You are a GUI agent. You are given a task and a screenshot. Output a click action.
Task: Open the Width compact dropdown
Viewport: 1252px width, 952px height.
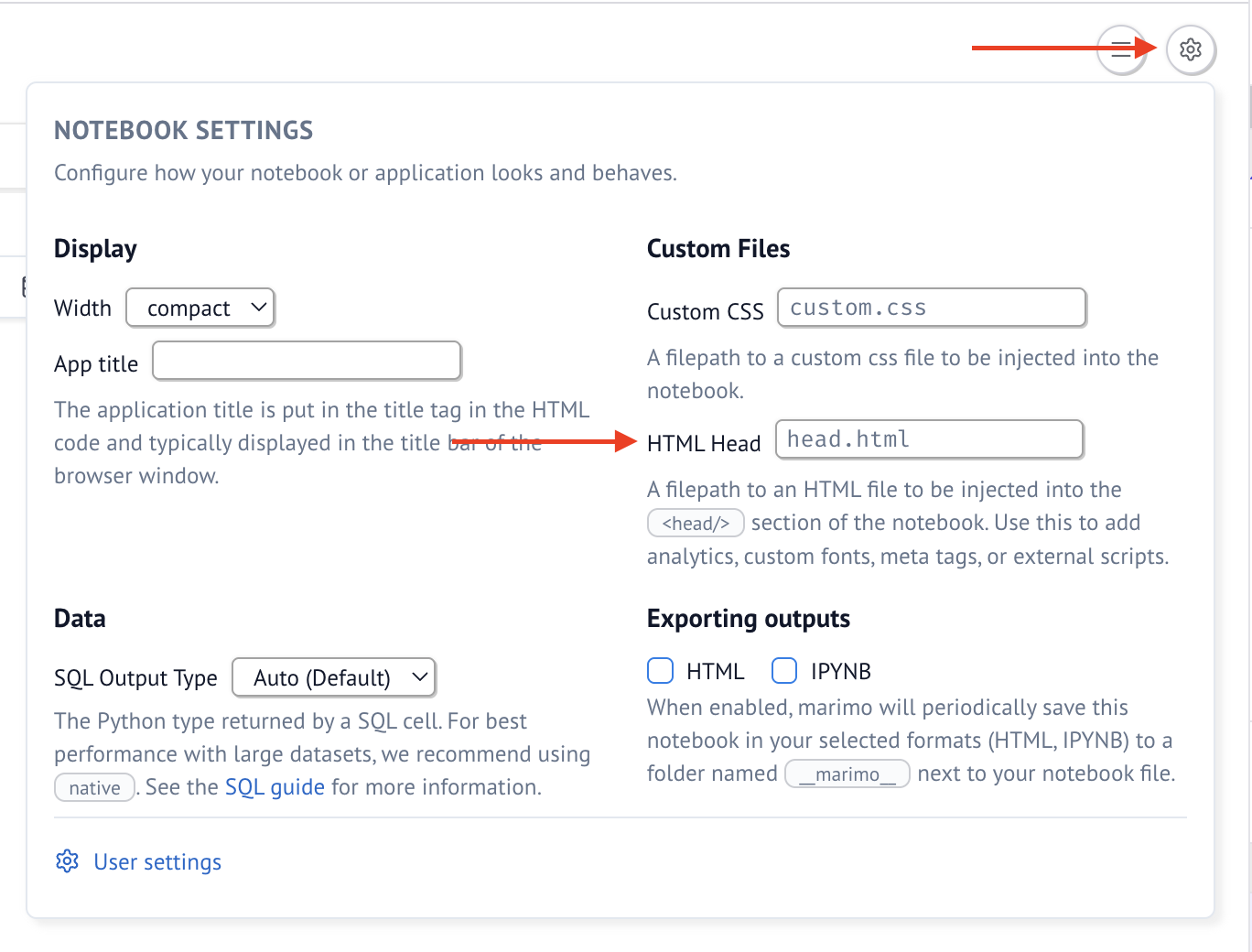click(x=200, y=308)
